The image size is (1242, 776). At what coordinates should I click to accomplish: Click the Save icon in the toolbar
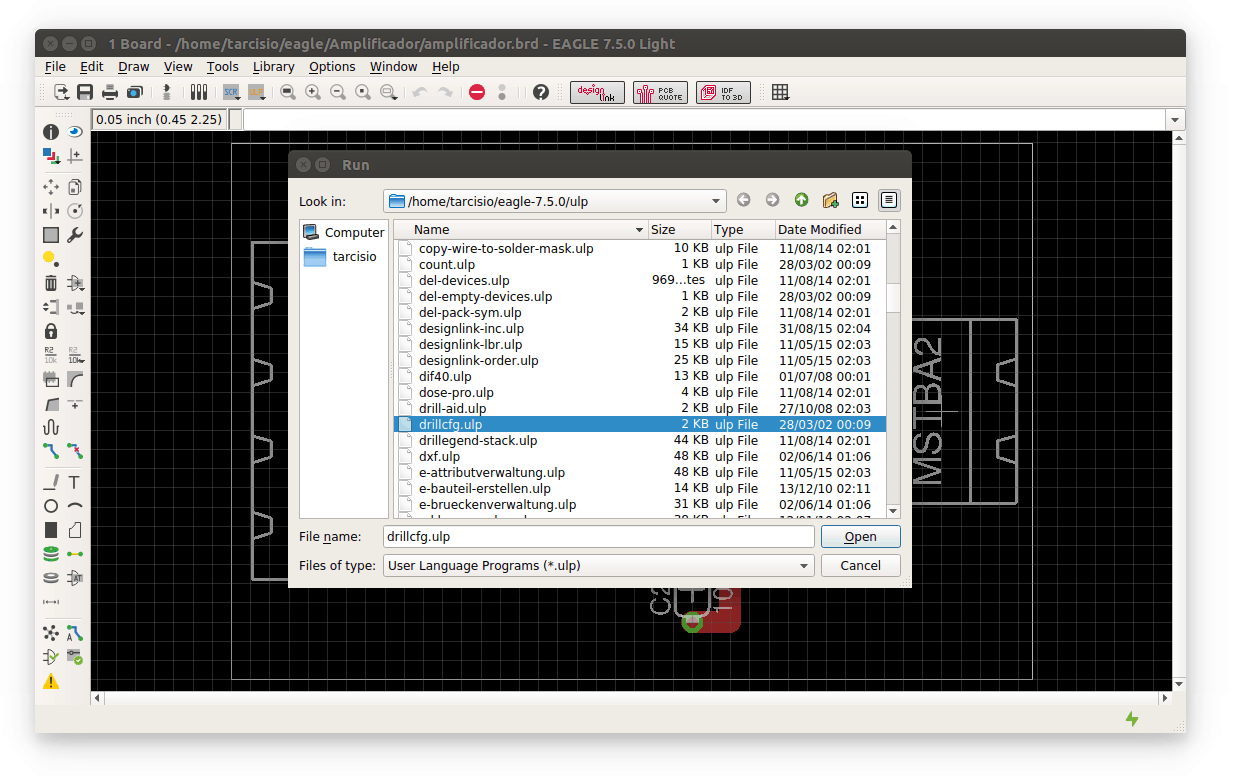85,92
